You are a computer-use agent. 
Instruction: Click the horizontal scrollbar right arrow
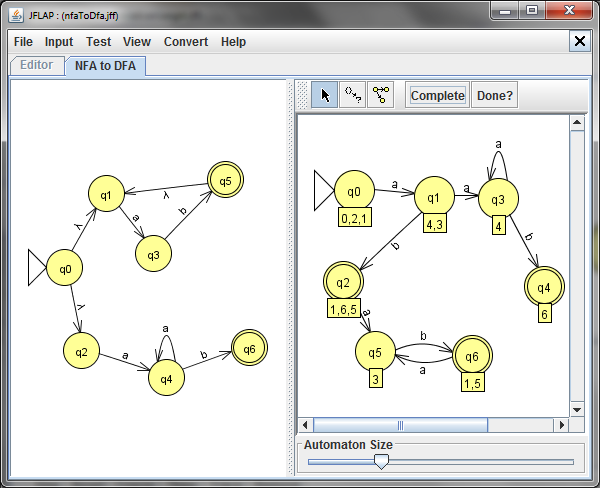(x=559, y=425)
